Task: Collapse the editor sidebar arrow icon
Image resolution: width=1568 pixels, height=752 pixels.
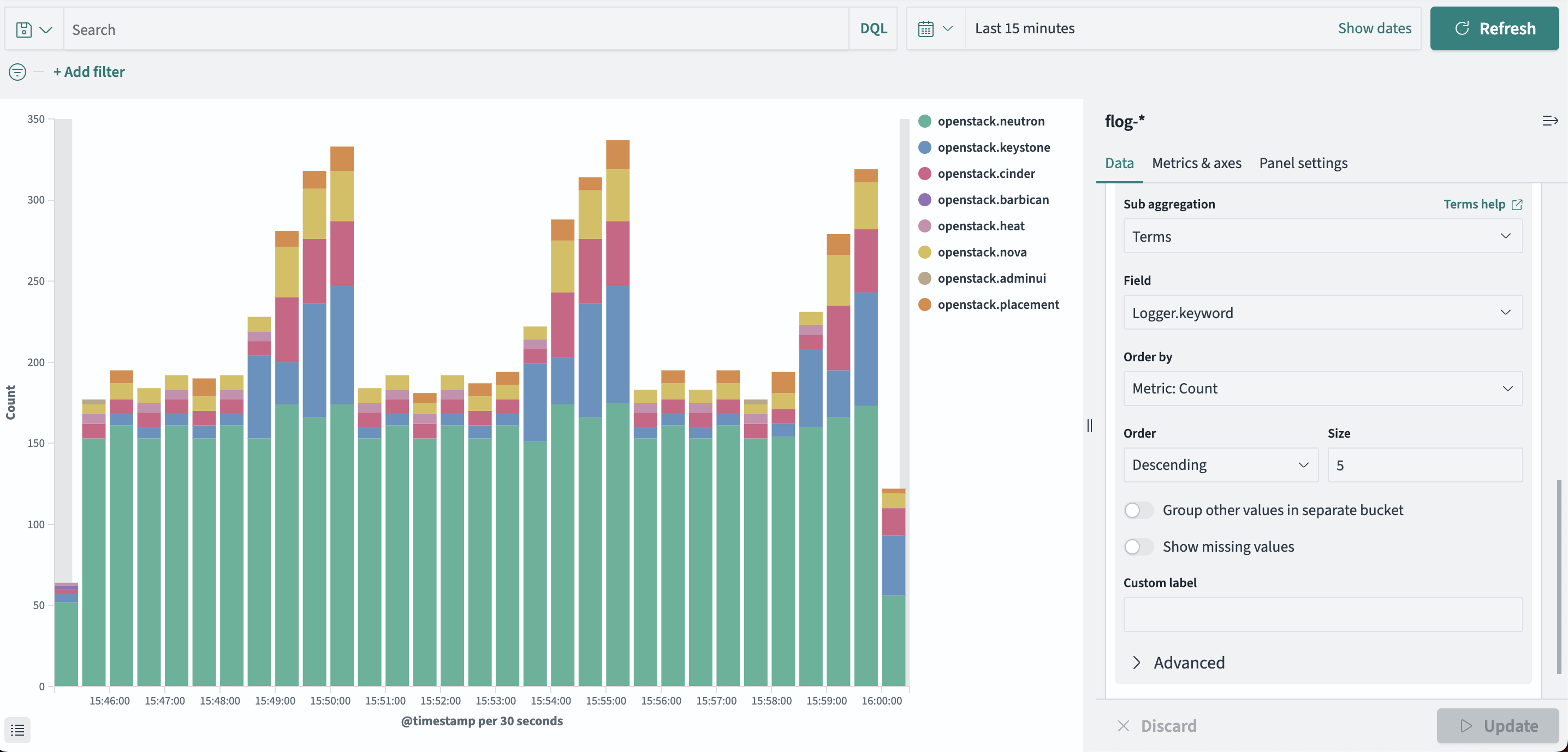Action: pyautogui.click(x=1550, y=121)
